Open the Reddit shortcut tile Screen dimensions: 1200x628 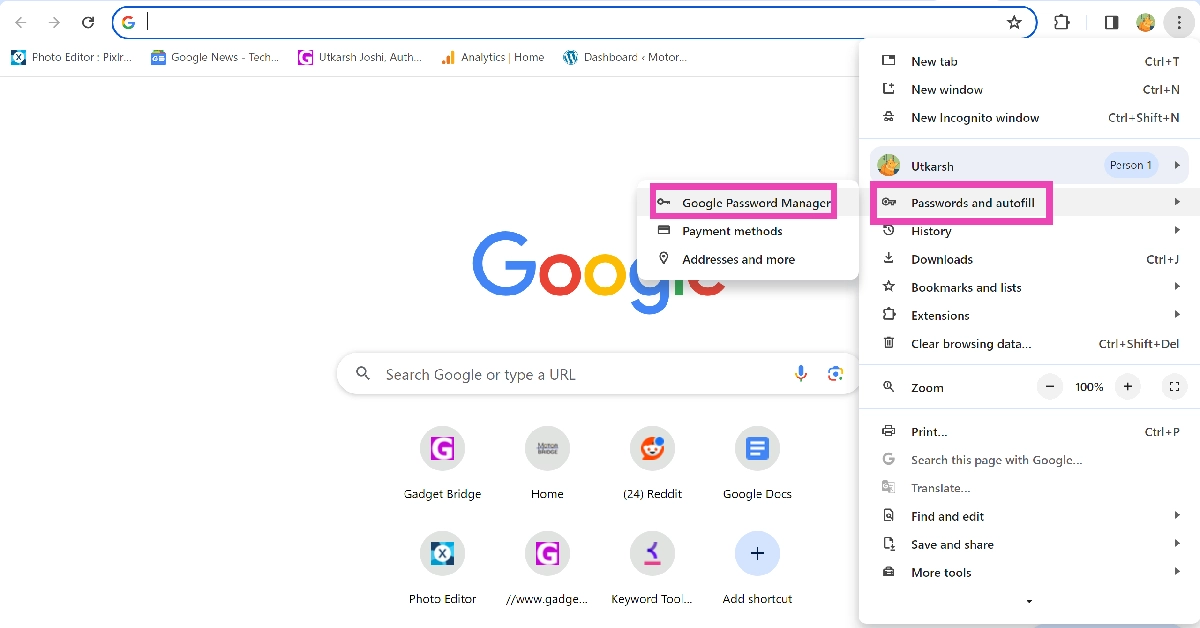tap(652, 449)
